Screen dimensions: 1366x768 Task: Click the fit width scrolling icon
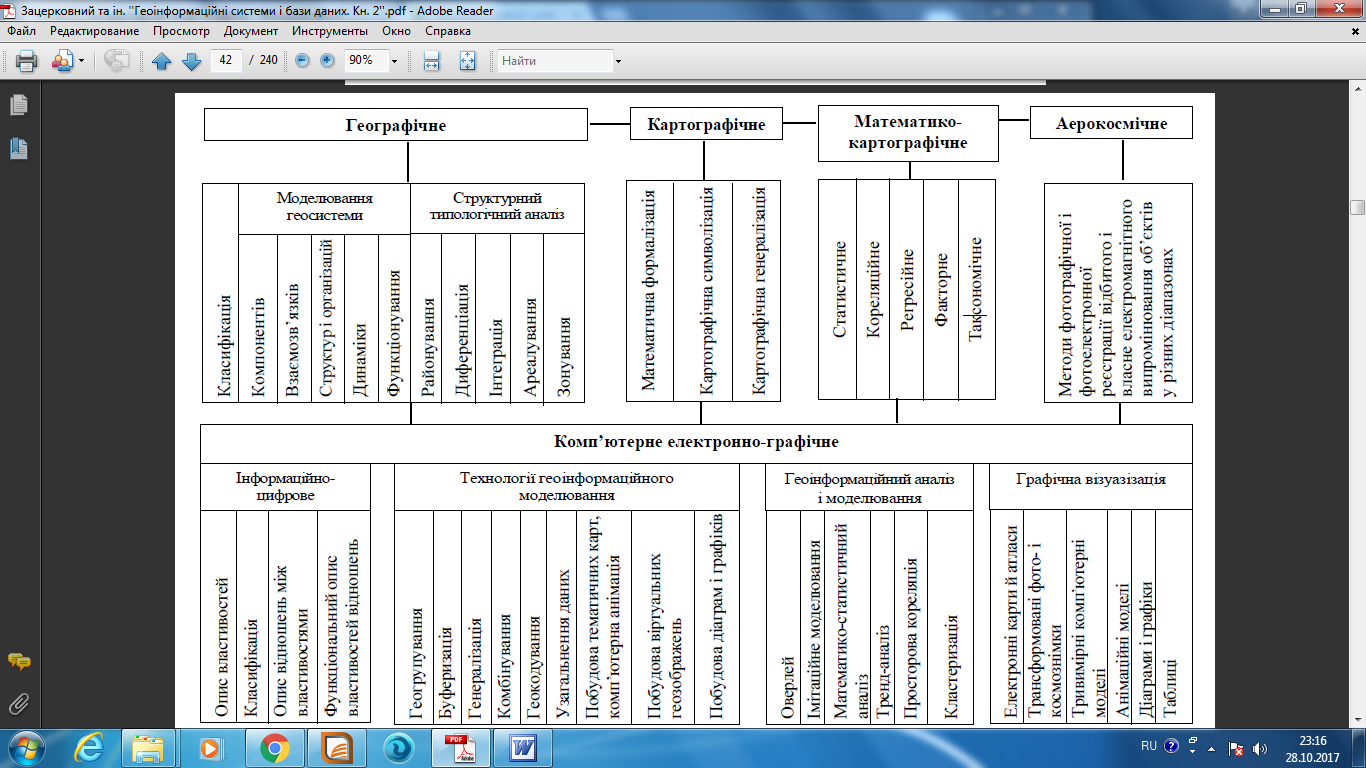[x=432, y=61]
